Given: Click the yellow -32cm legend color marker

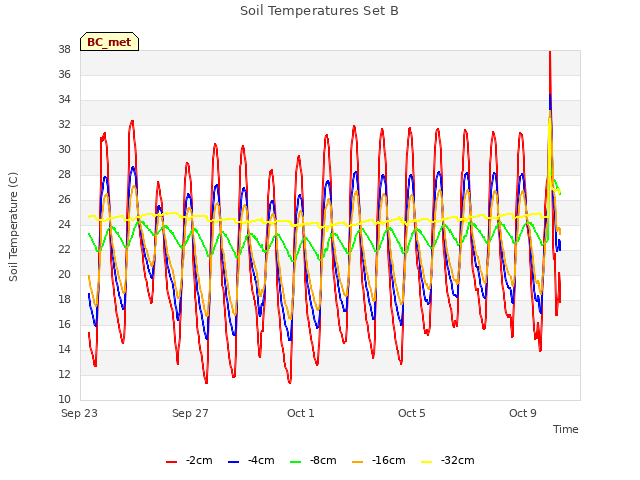Looking at the screenshot, I should point(427,462).
